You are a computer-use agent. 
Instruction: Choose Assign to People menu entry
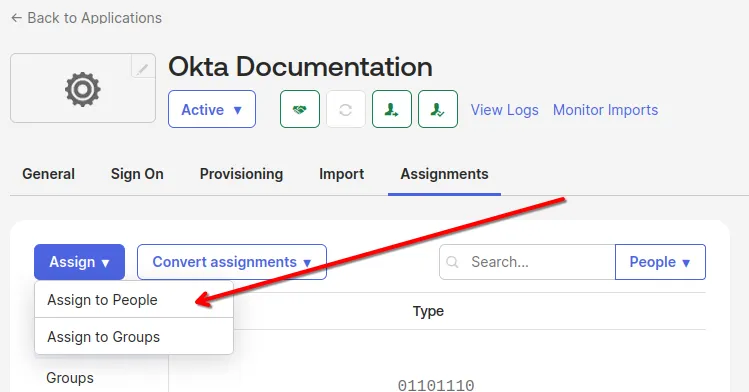(134, 300)
